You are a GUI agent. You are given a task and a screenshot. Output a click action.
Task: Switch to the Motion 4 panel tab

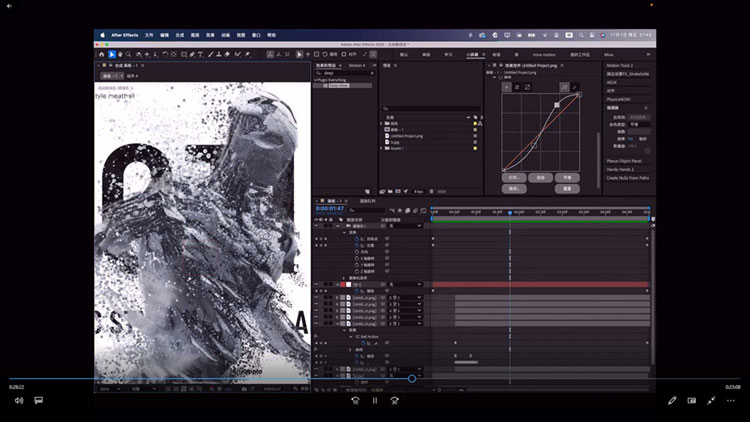[x=357, y=65]
